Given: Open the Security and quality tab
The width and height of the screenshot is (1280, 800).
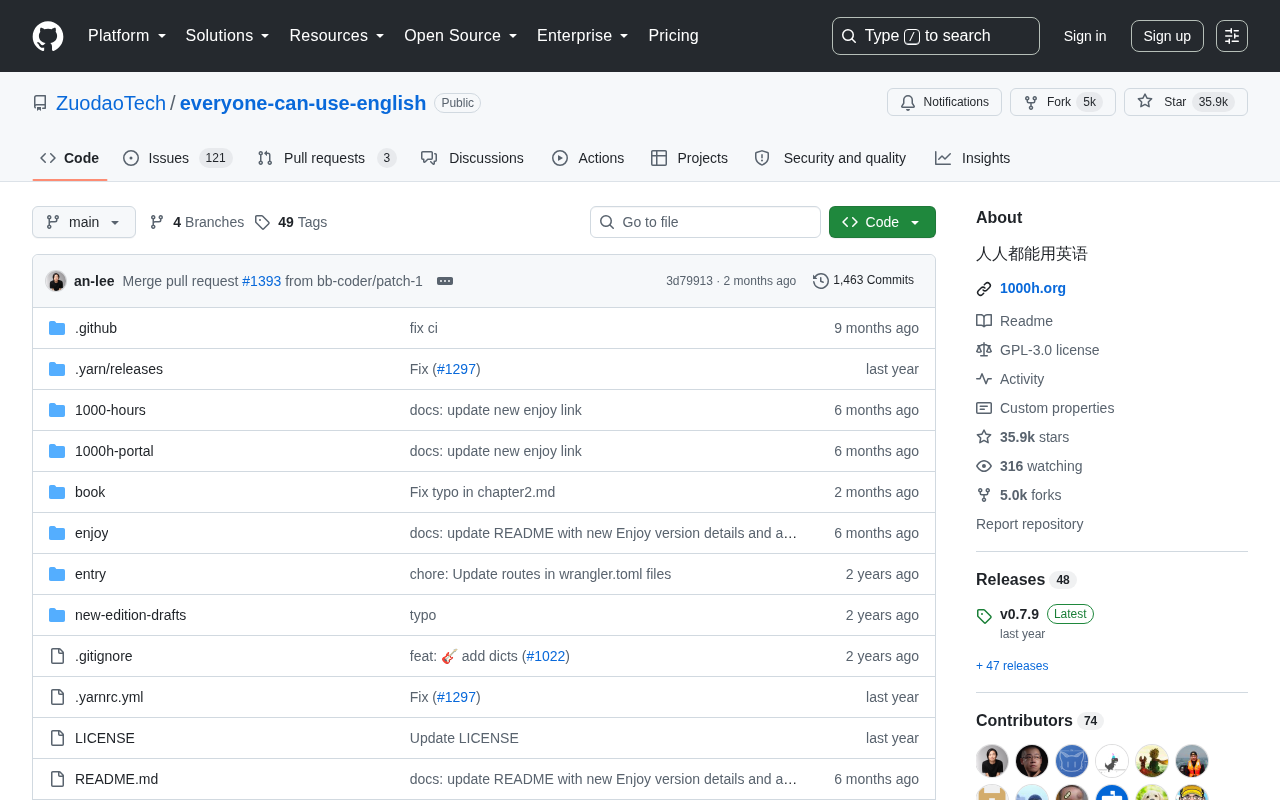Looking at the screenshot, I should pyautogui.click(x=830, y=158).
